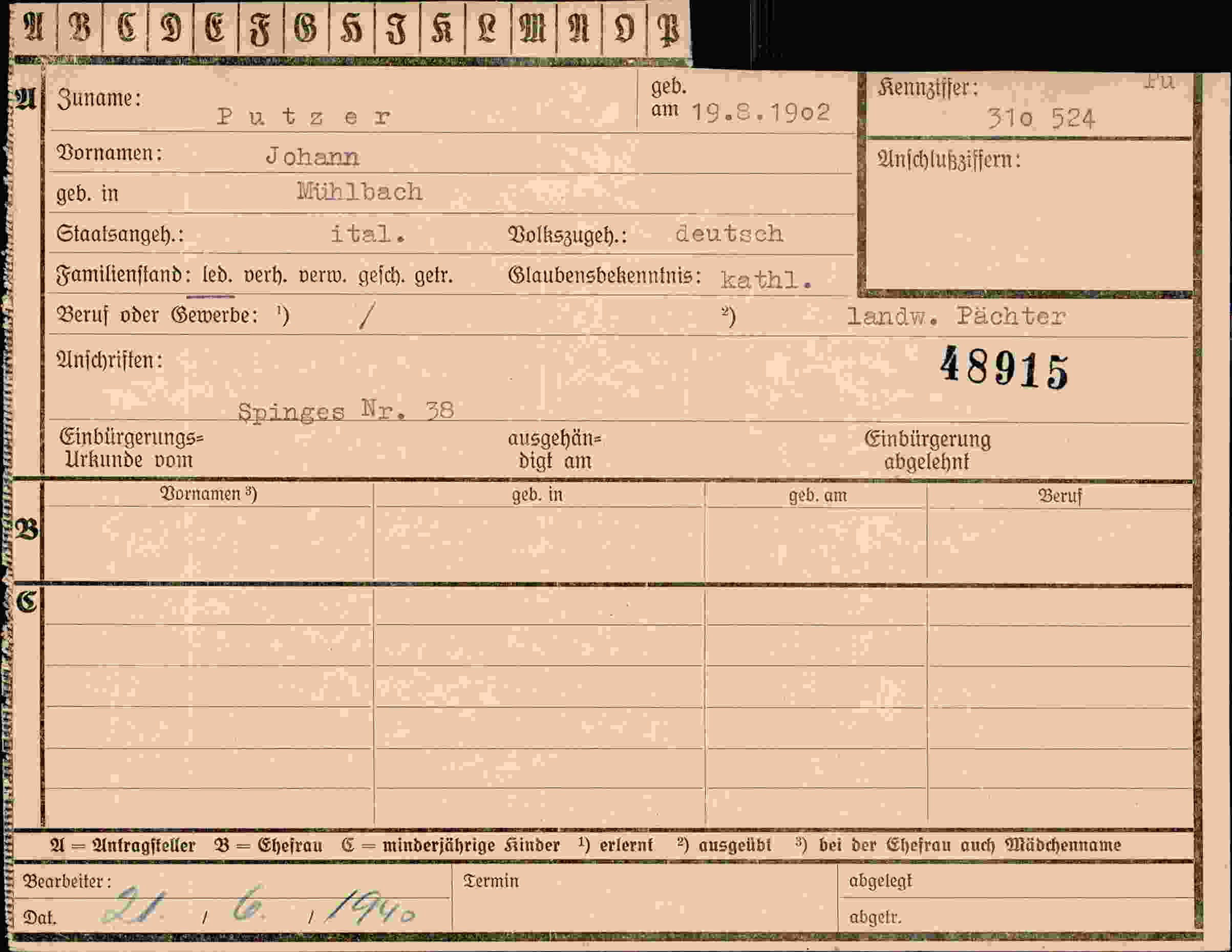Click the "Beruf" column header
This screenshot has height=952, width=1232.
1060,496
